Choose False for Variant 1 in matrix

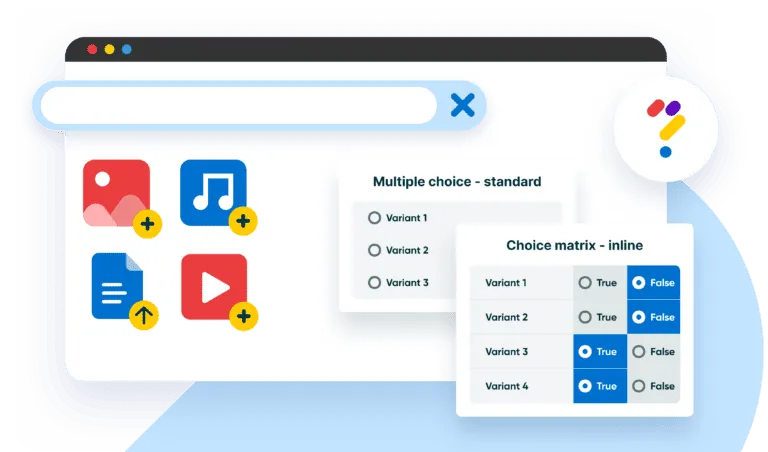click(653, 283)
